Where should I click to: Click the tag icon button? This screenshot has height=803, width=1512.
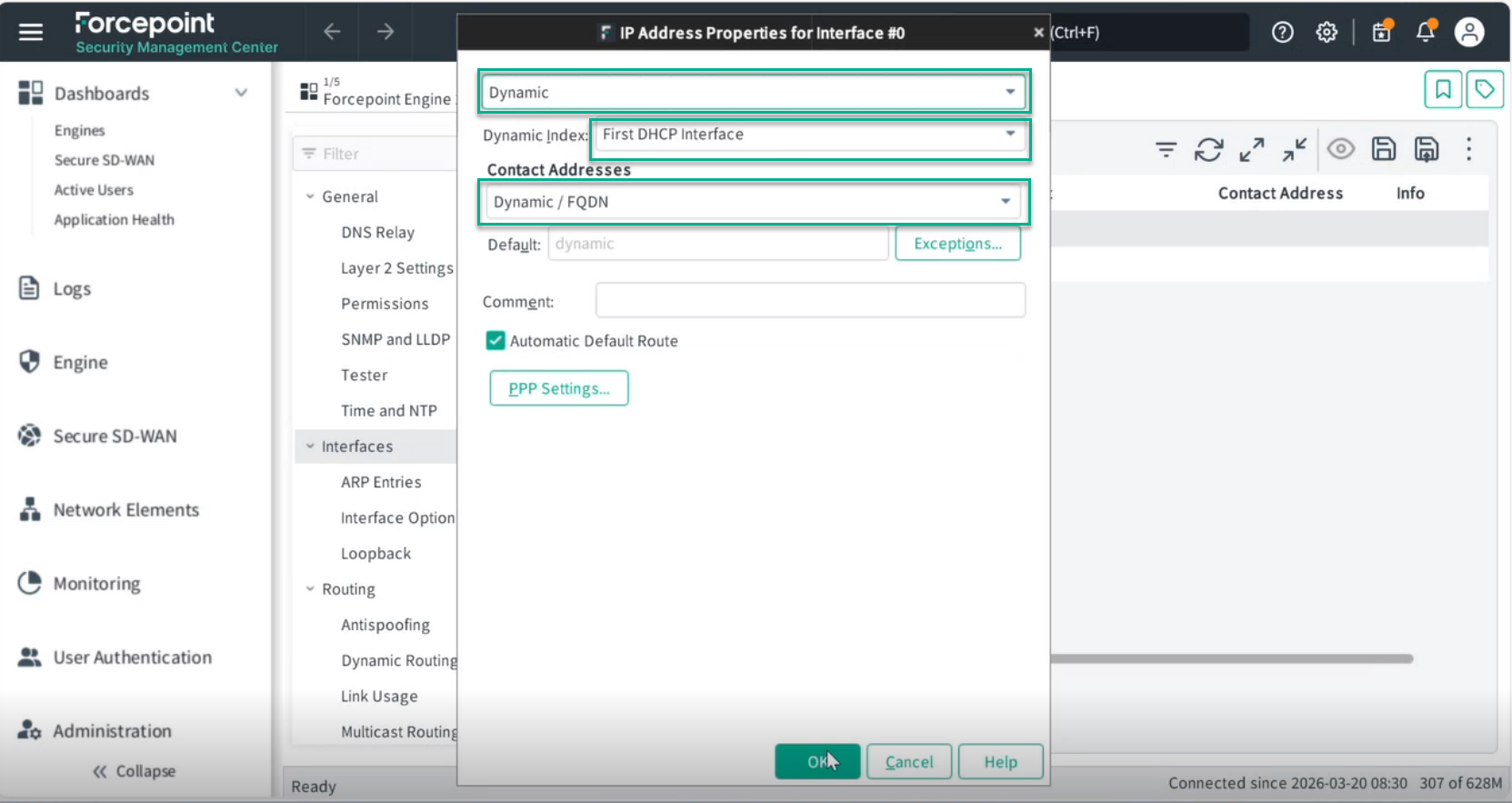coord(1485,89)
